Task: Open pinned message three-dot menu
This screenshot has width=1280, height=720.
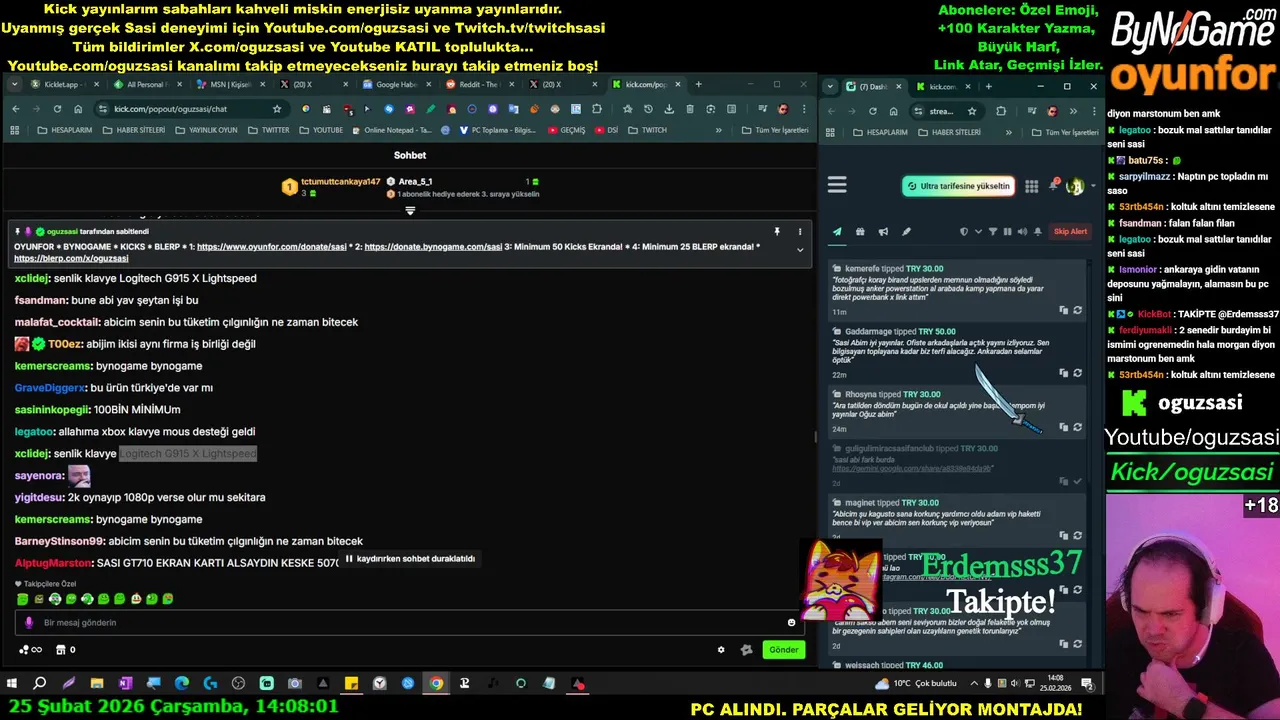Action: click(800, 232)
